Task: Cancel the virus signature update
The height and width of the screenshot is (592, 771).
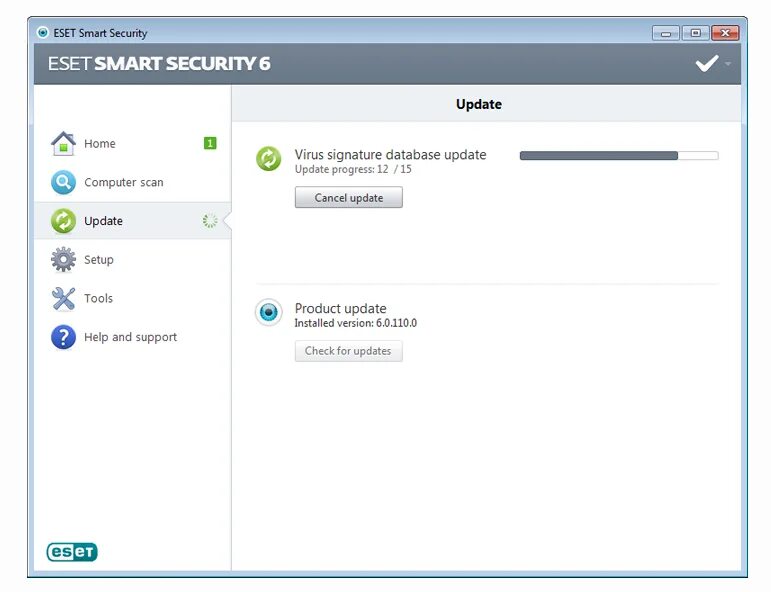Action: [349, 198]
